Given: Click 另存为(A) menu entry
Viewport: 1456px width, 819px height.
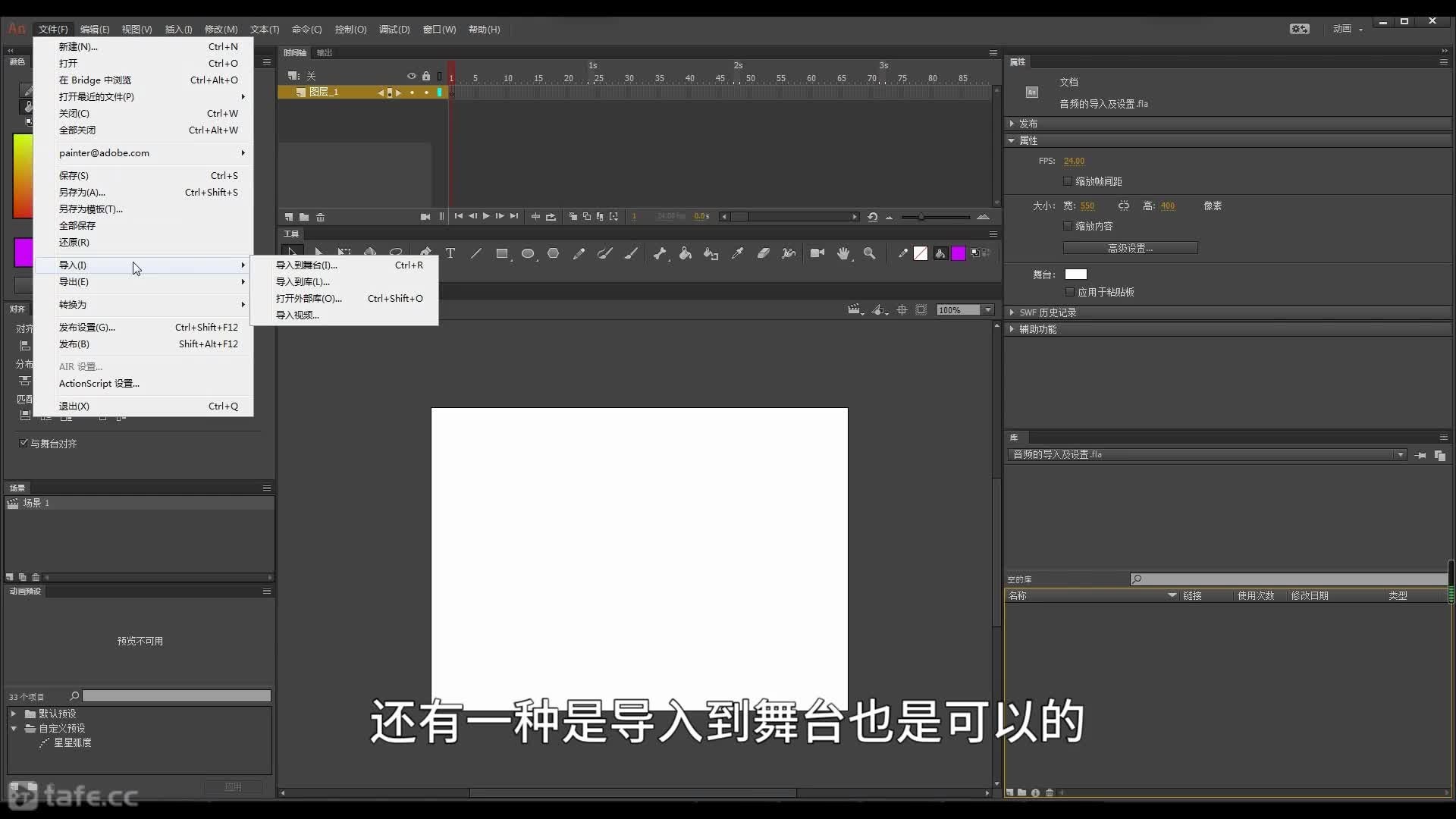Looking at the screenshot, I should point(143,192).
